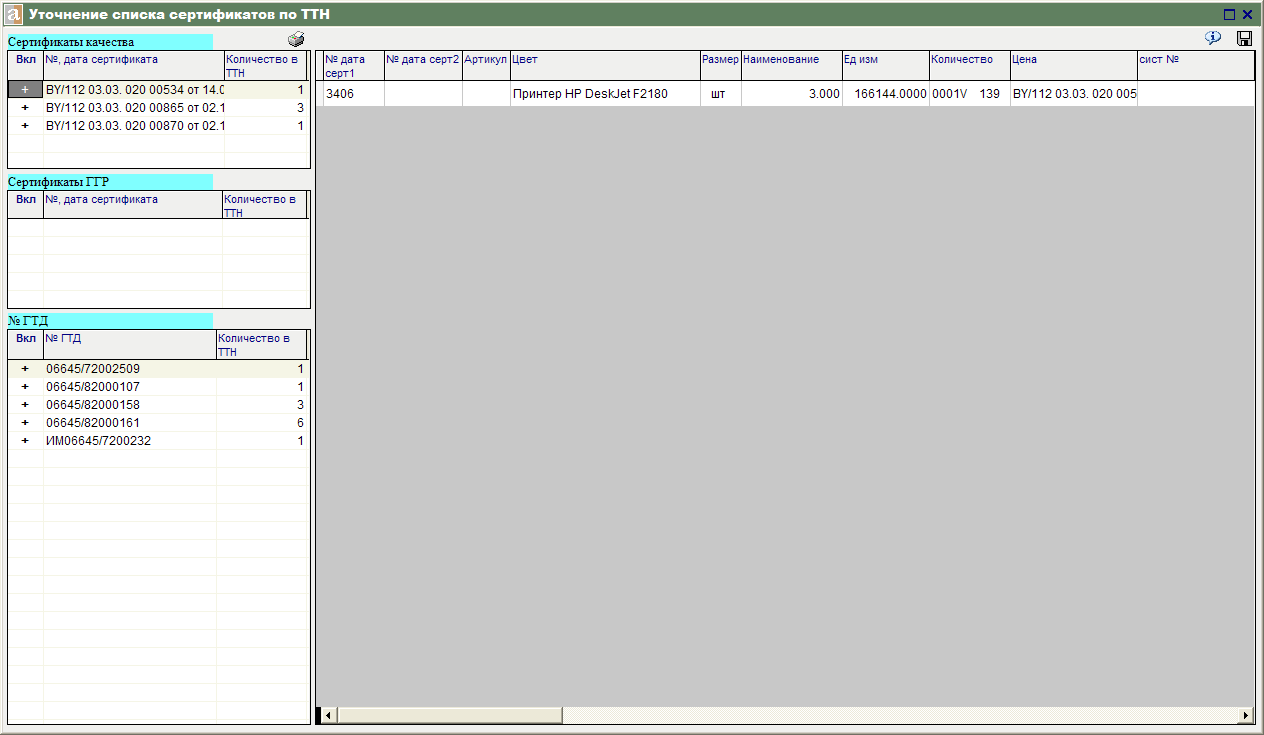Click quantity 6 for ГТД 06645/82000161

[262, 423]
